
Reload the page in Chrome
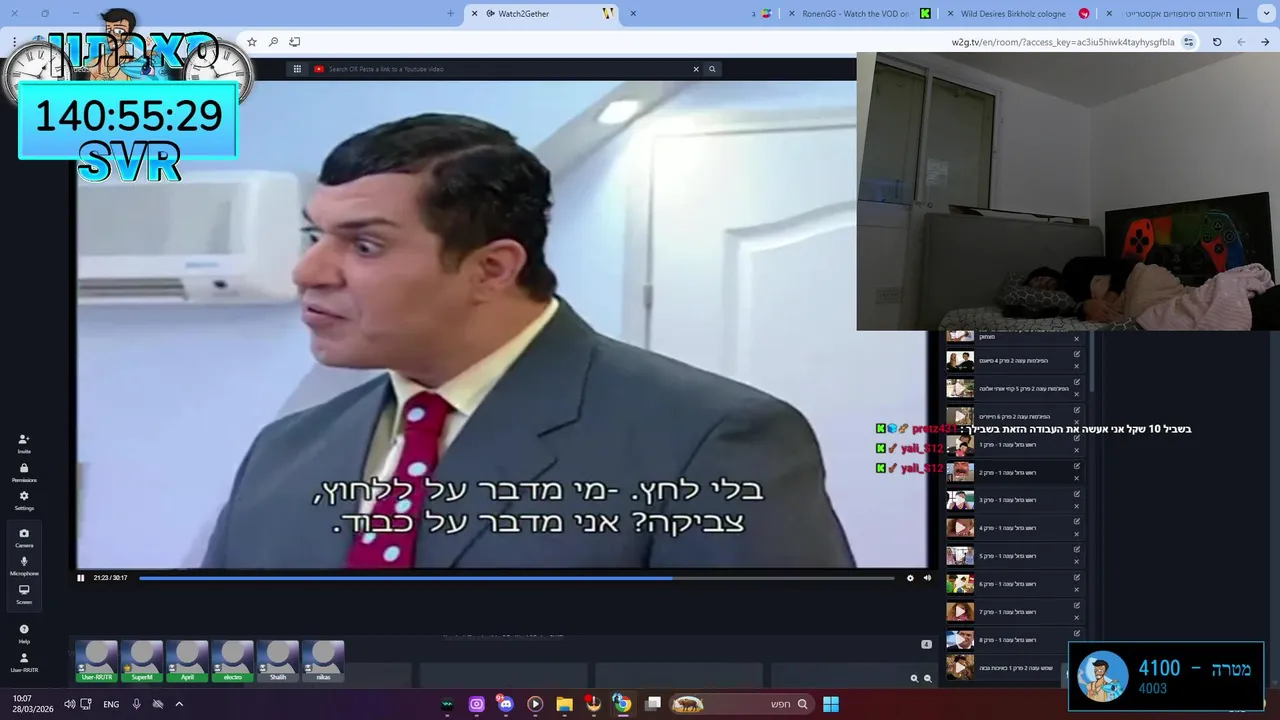1217,42
